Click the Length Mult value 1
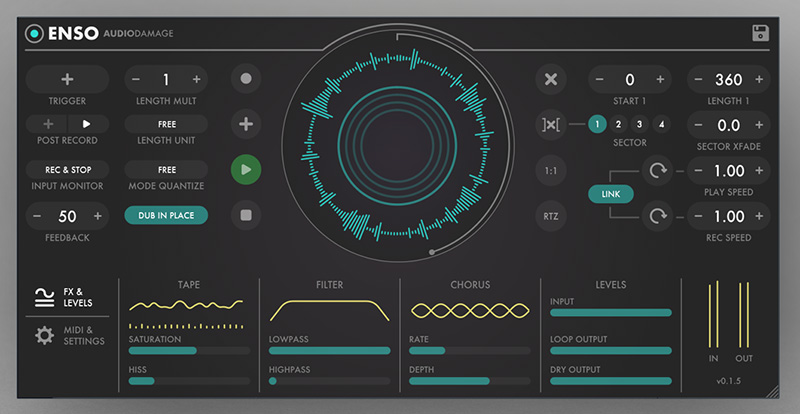The height and width of the screenshot is (414, 800). coord(166,79)
